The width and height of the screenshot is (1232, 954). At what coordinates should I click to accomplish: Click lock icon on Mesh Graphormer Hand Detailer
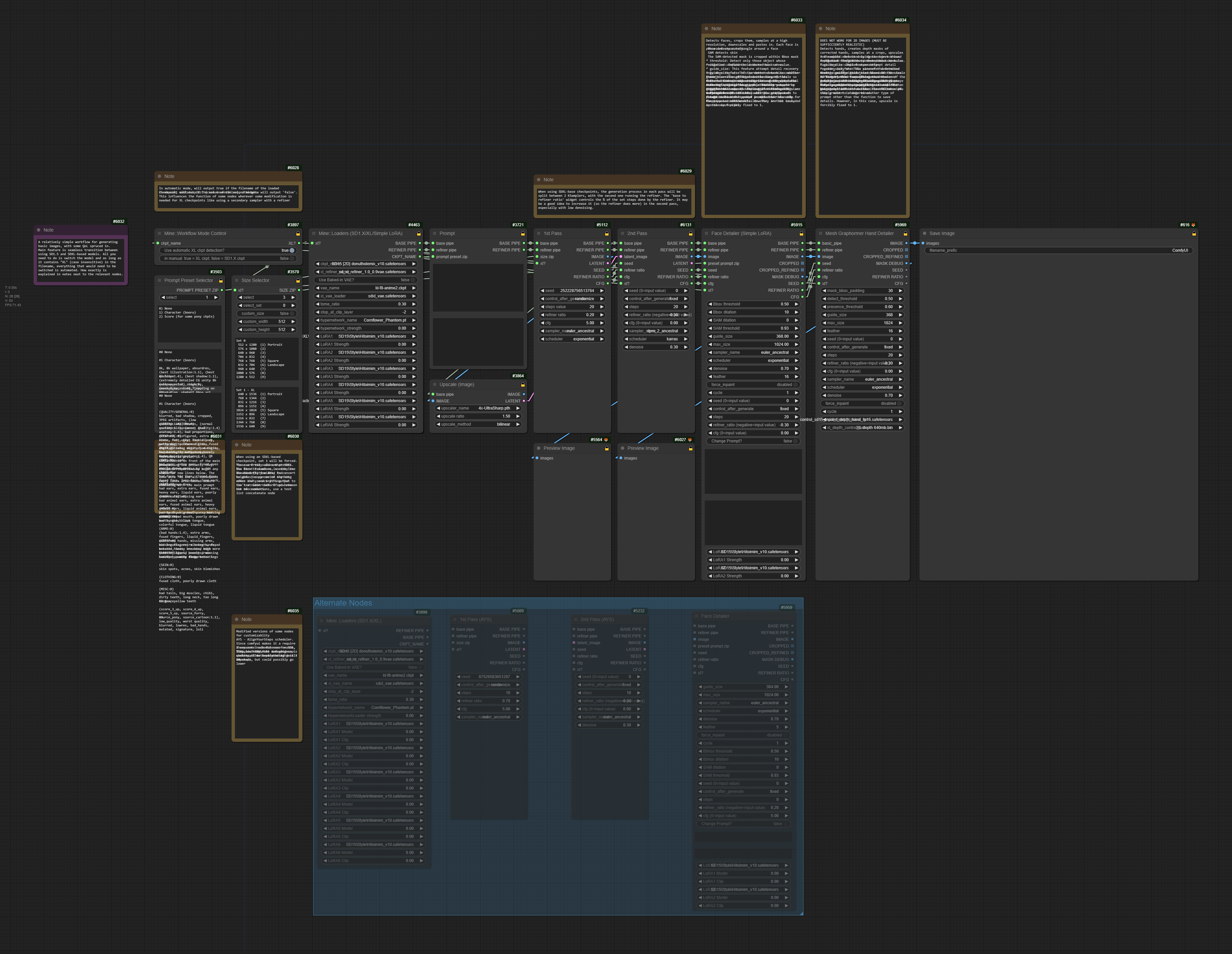click(x=905, y=234)
